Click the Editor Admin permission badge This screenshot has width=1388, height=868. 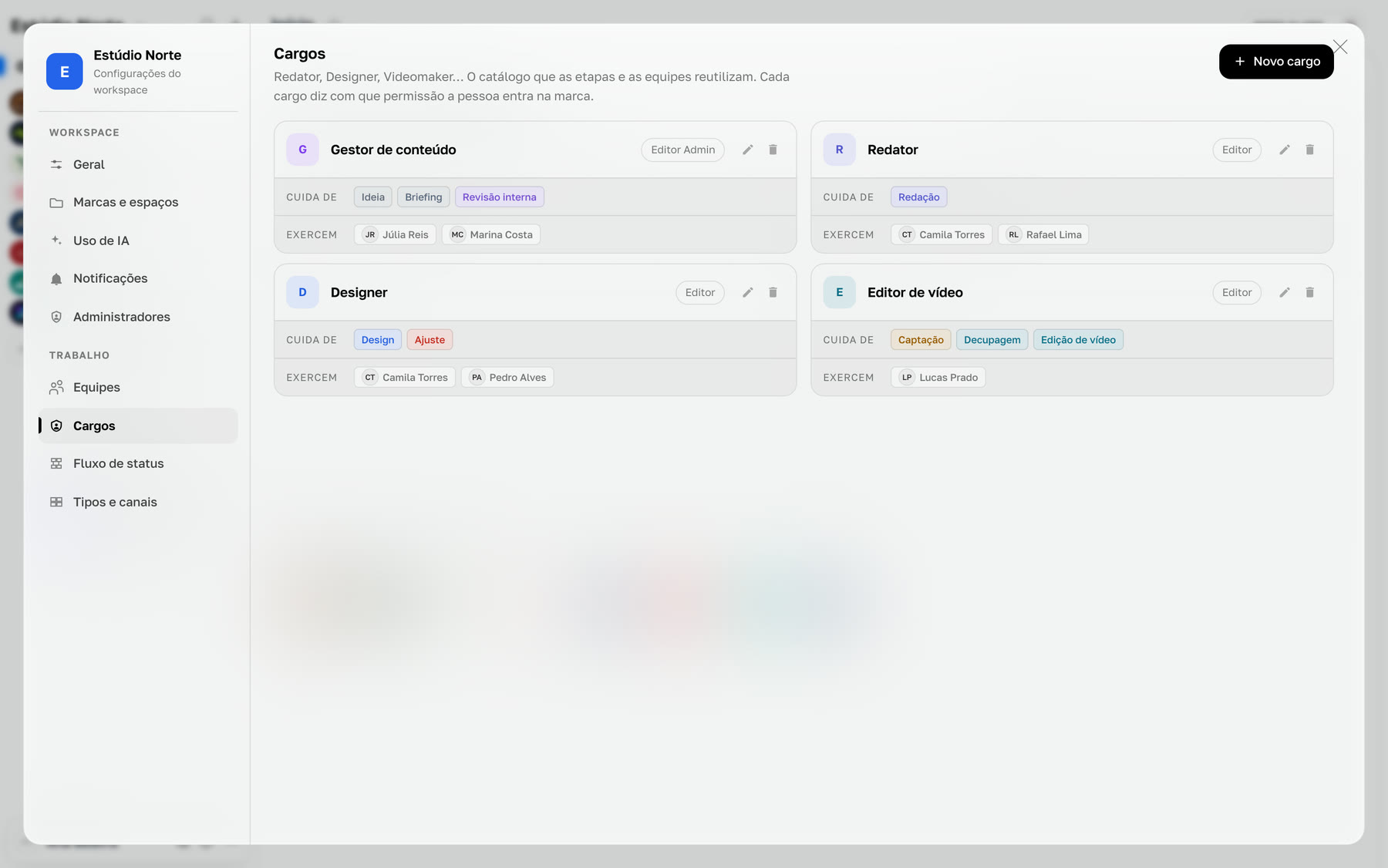[x=682, y=150]
